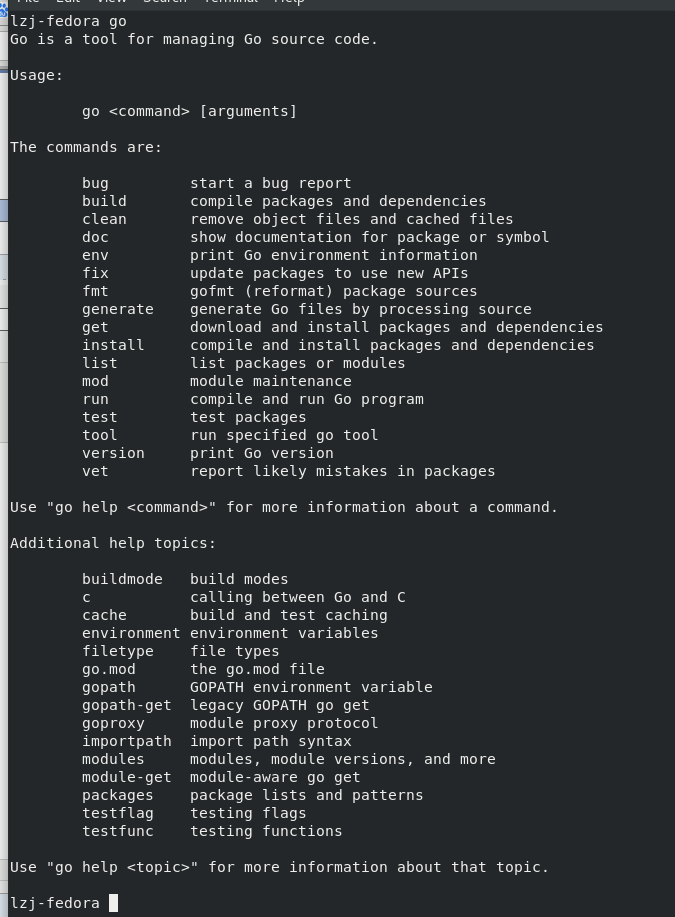Click the 'vet' command entry
Viewport: 675px width, 917px height.
[95, 471]
